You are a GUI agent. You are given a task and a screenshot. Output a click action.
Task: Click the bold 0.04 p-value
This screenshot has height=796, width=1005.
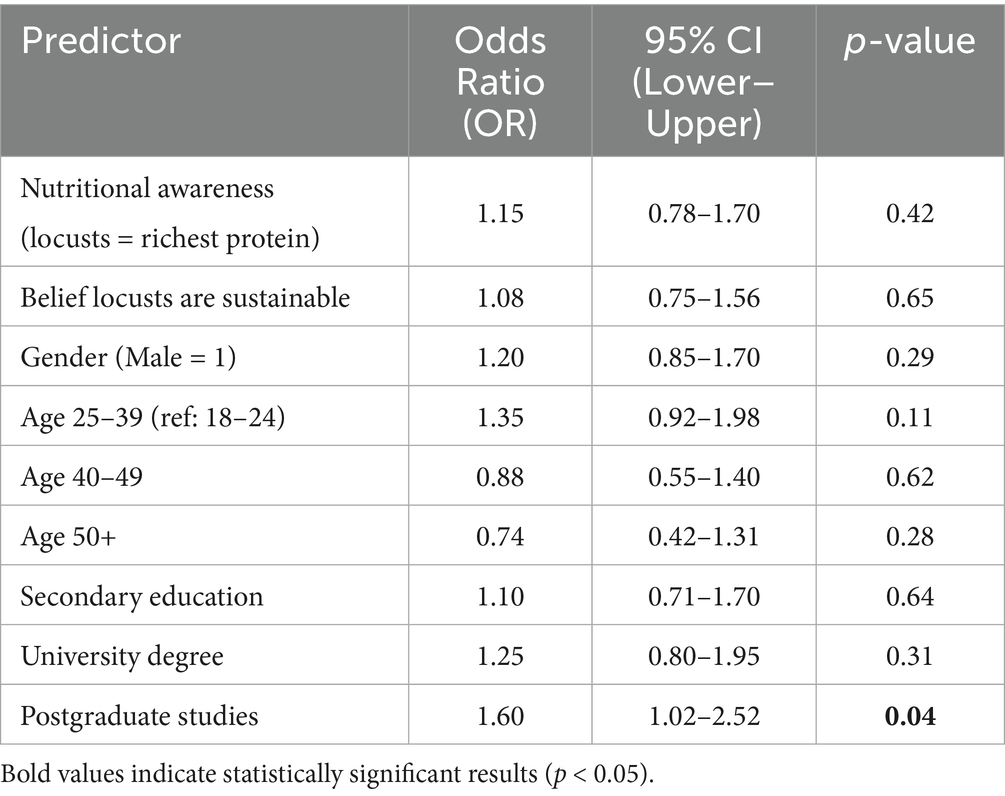pos(909,716)
